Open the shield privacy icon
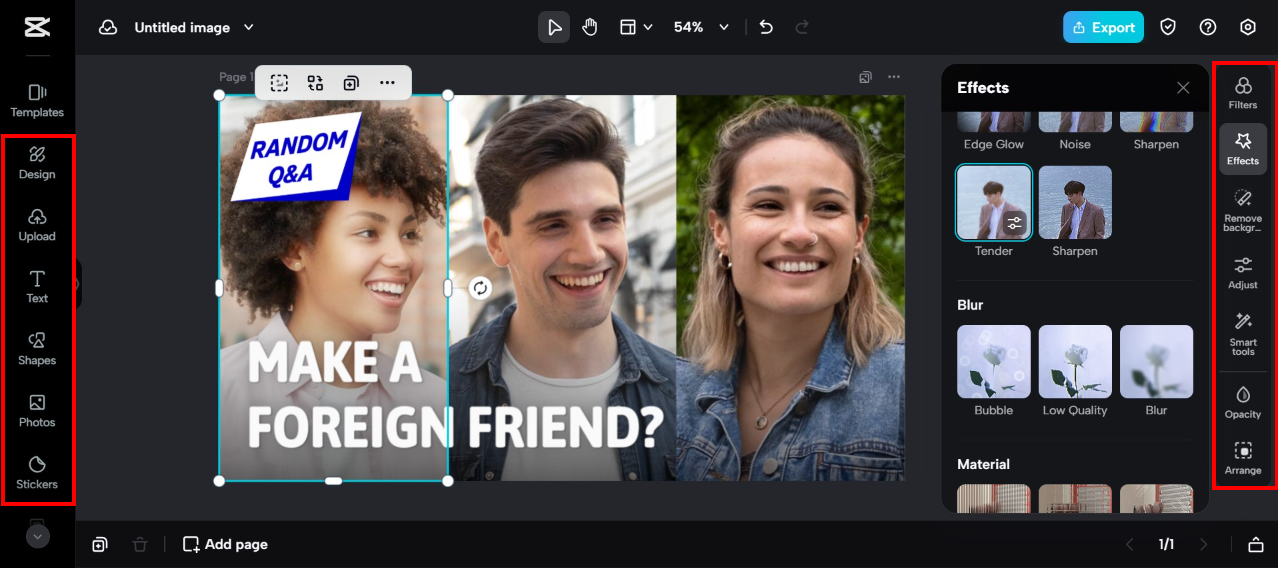 (x=1168, y=27)
